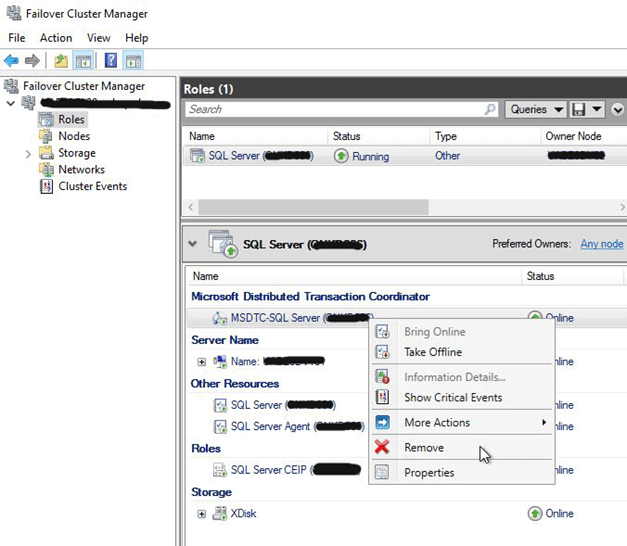Choose Show Critical Events from context menu
627x546 pixels.
(462, 397)
